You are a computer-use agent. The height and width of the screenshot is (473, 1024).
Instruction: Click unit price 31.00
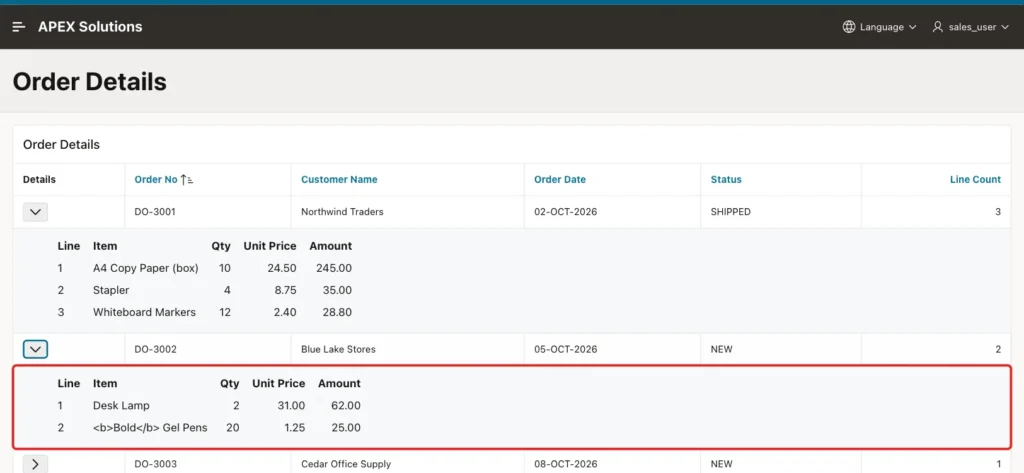coord(291,406)
